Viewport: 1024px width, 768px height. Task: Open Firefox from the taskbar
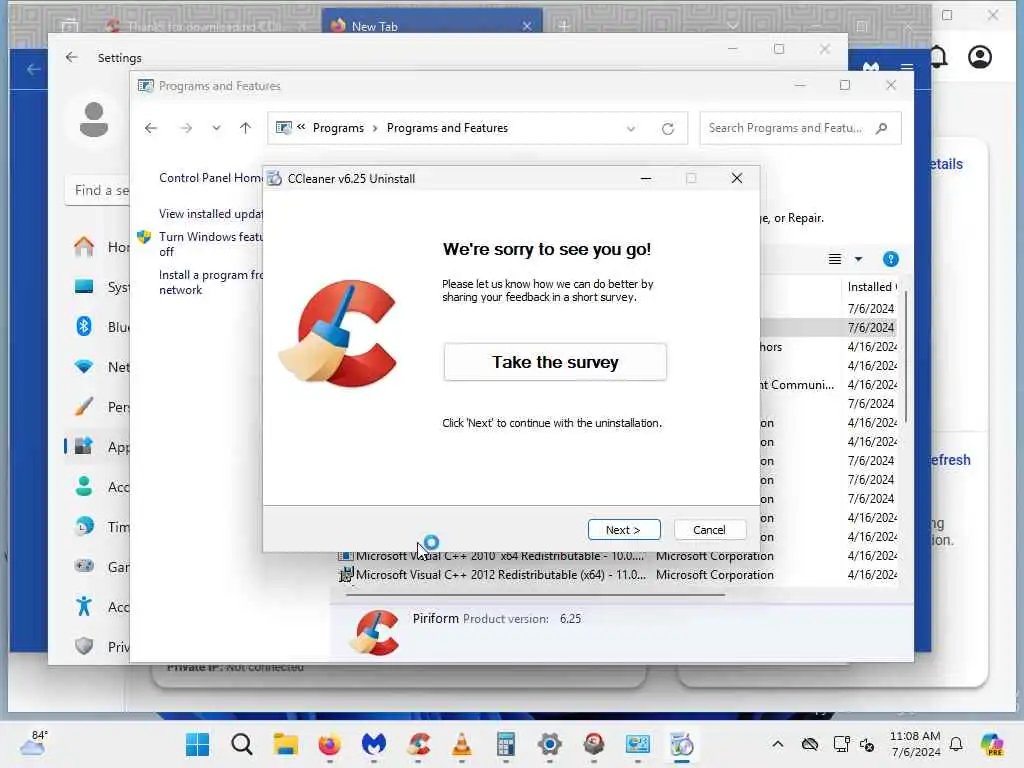(x=330, y=744)
